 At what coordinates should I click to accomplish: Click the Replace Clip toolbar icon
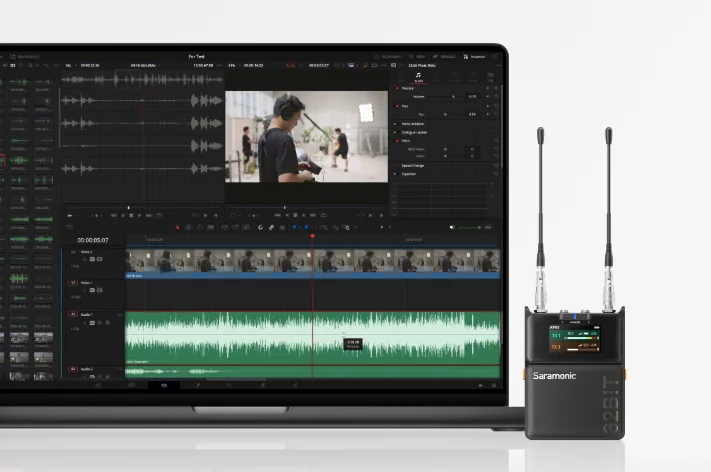pyautogui.click(x=246, y=227)
